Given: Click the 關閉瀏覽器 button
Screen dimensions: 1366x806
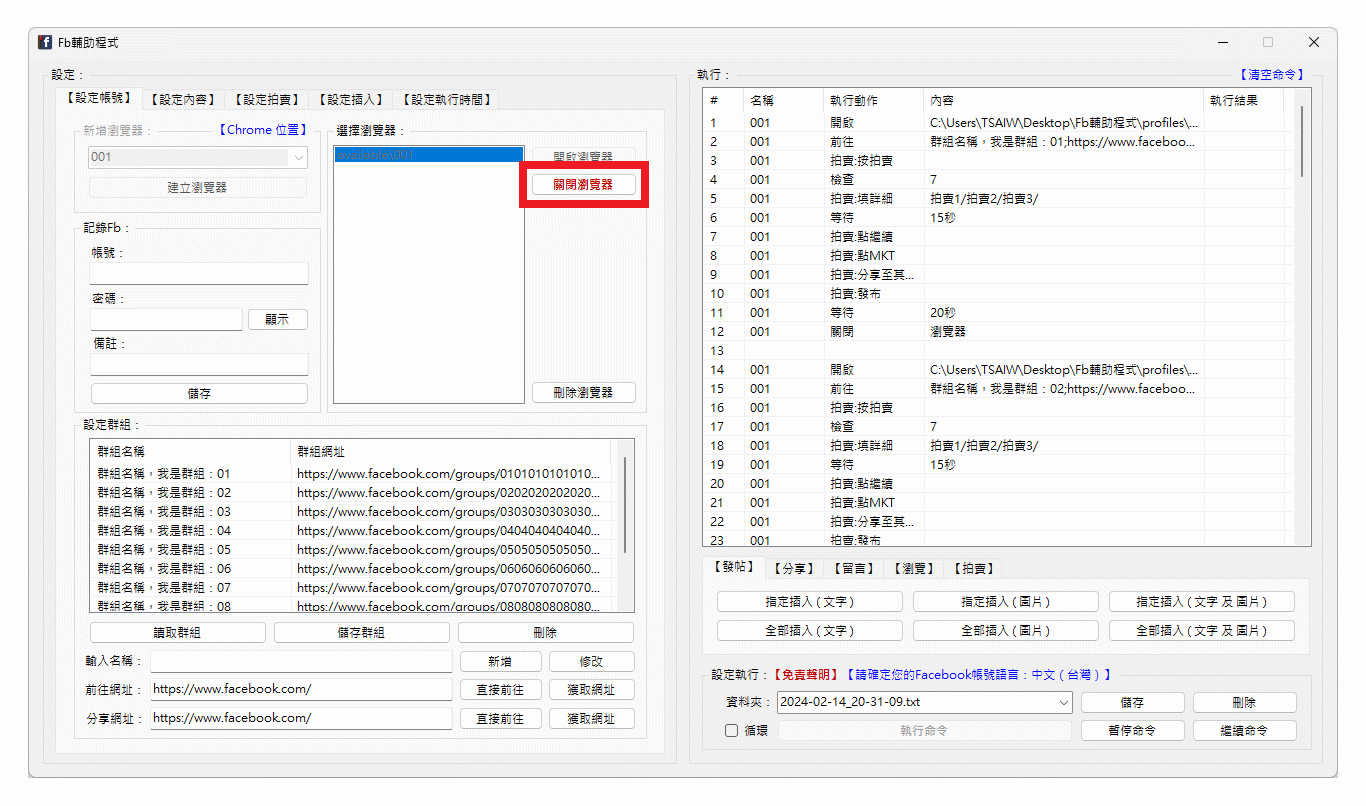Looking at the screenshot, I should [x=583, y=184].
